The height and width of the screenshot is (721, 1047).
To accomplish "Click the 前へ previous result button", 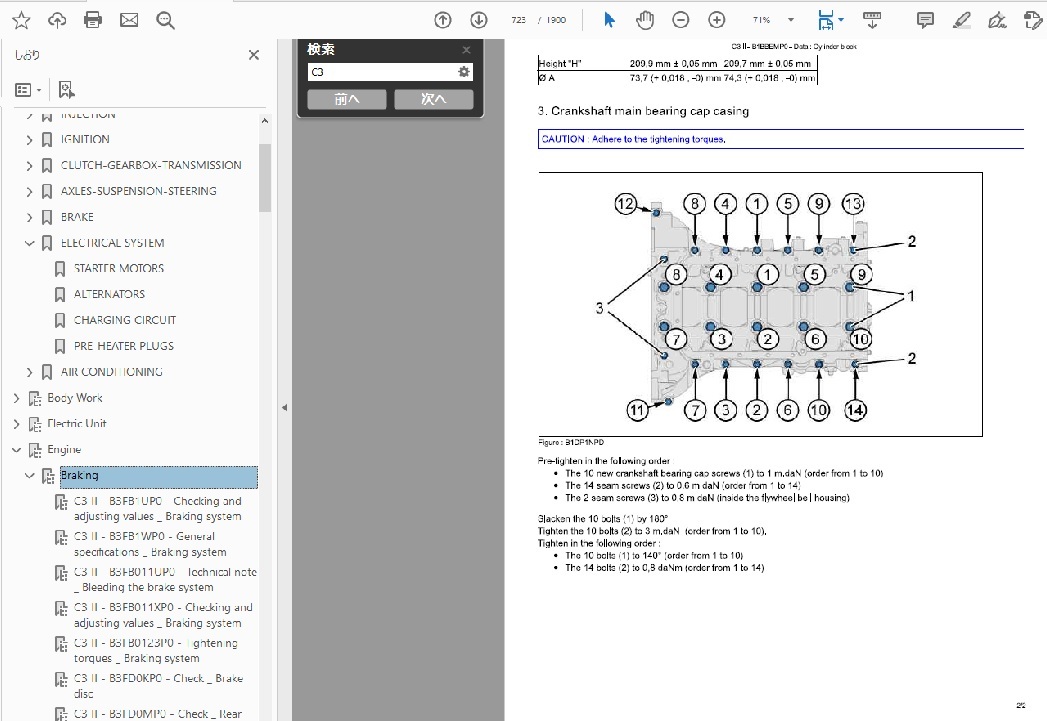I will click(347, 99).
